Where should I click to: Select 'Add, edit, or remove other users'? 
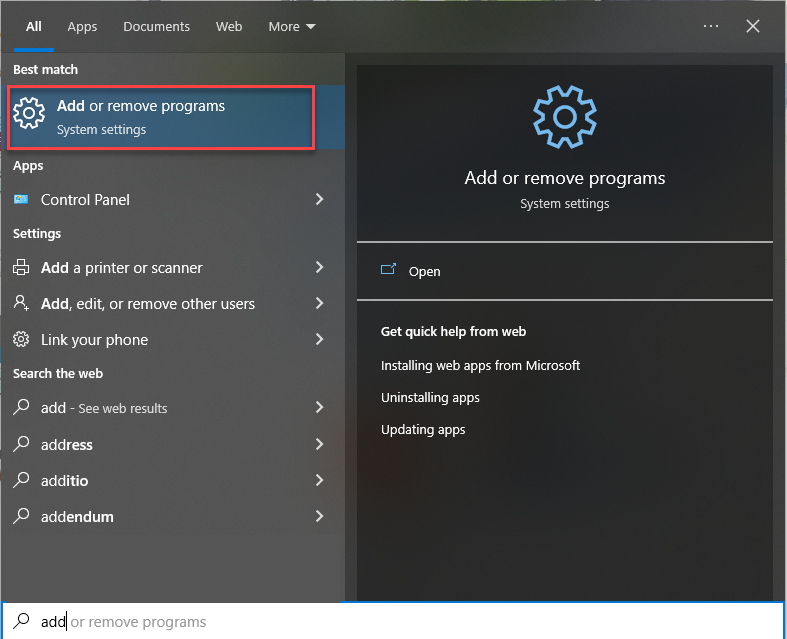point(173,304)
